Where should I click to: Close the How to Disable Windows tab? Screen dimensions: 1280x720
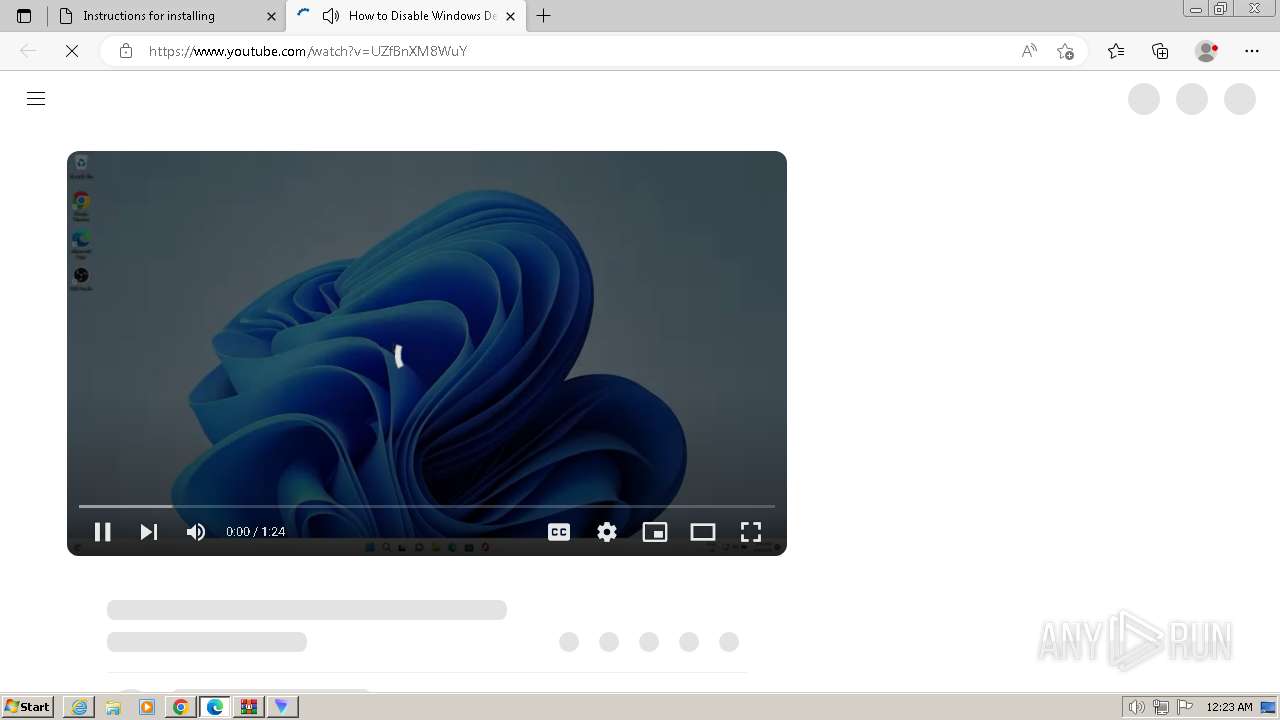click(510, 16)
